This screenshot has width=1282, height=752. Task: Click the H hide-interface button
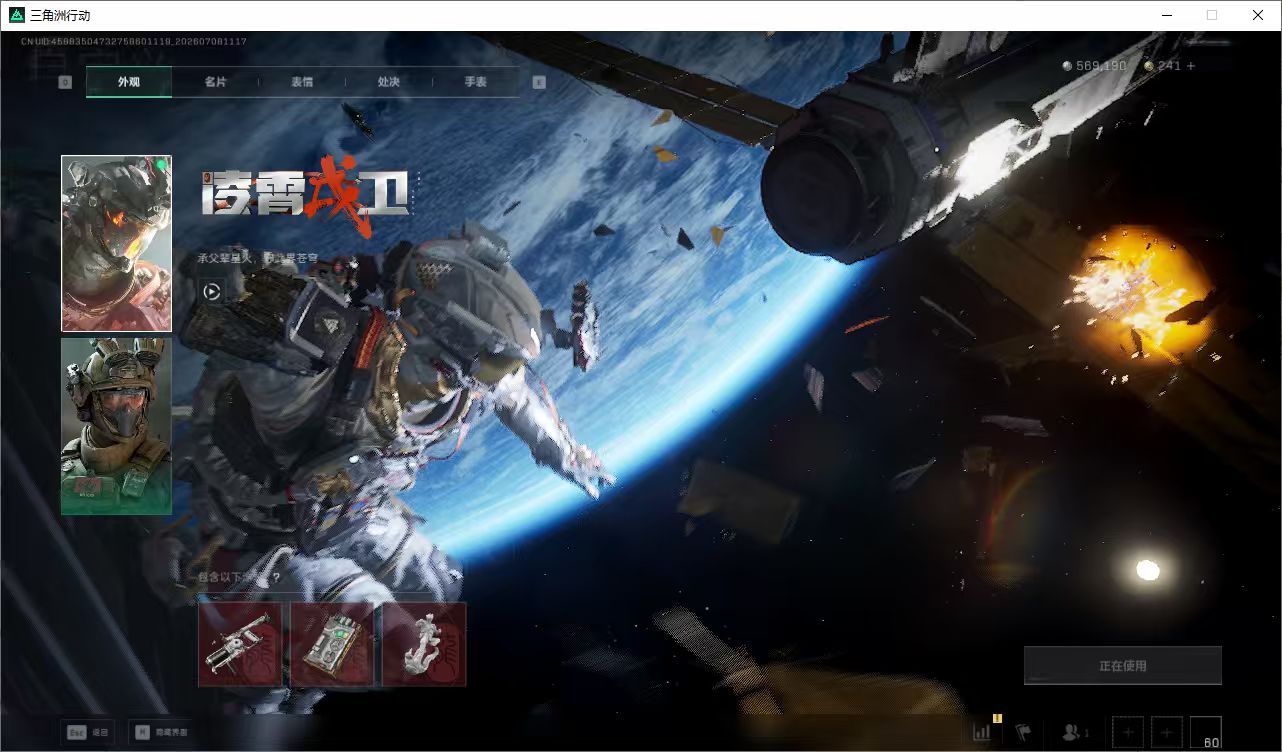click(x=160, y=733)
